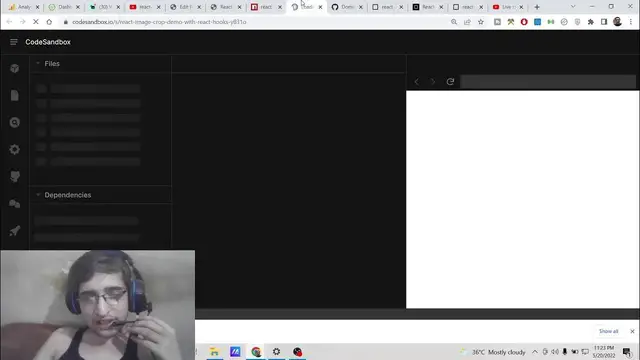
Task: Open the weather widget showing Mostly cloudy
Action: click(x=493, y=352)
